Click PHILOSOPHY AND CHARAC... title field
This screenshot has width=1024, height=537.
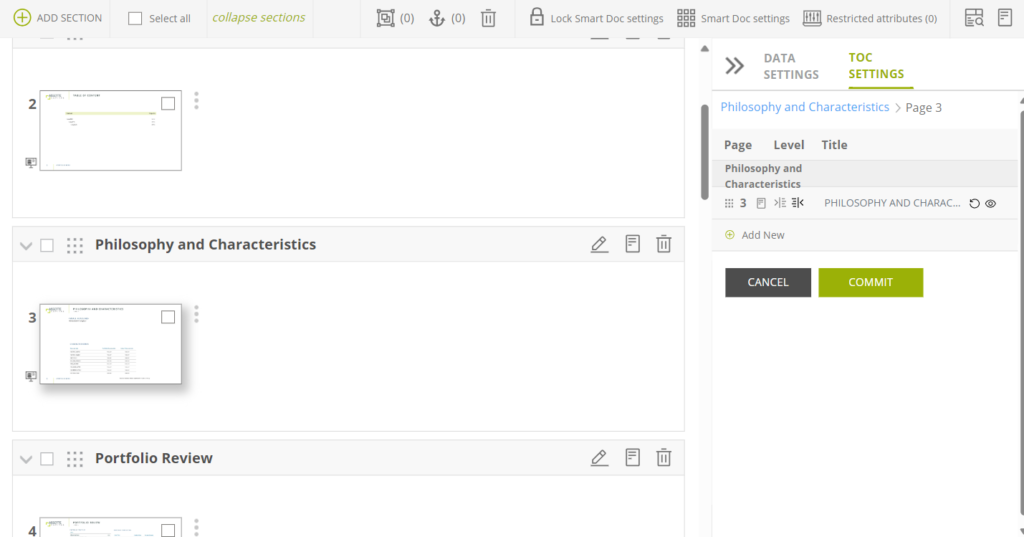[x=892, y=203]
